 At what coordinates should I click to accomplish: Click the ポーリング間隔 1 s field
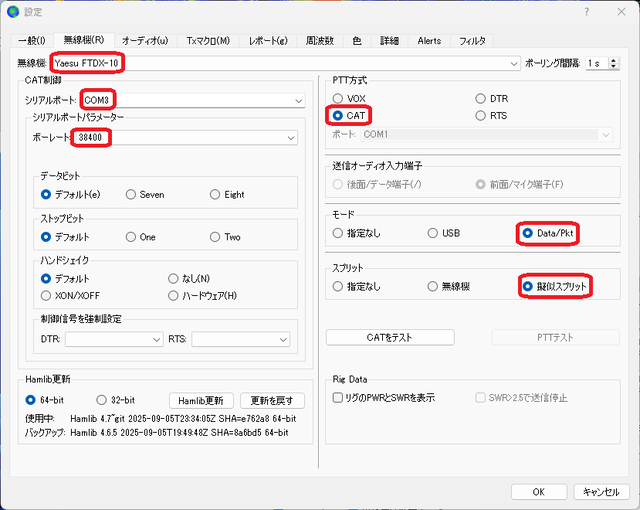coord(597,63)
